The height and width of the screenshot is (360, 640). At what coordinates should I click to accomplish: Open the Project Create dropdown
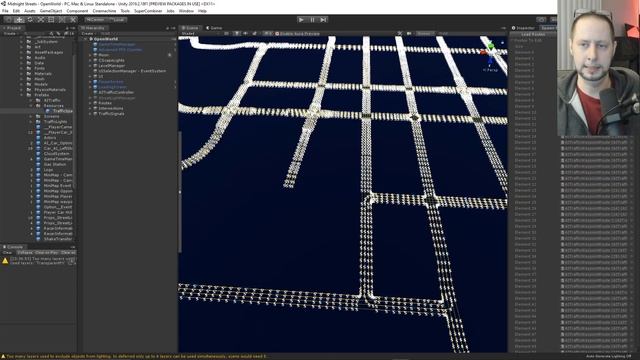10,33
